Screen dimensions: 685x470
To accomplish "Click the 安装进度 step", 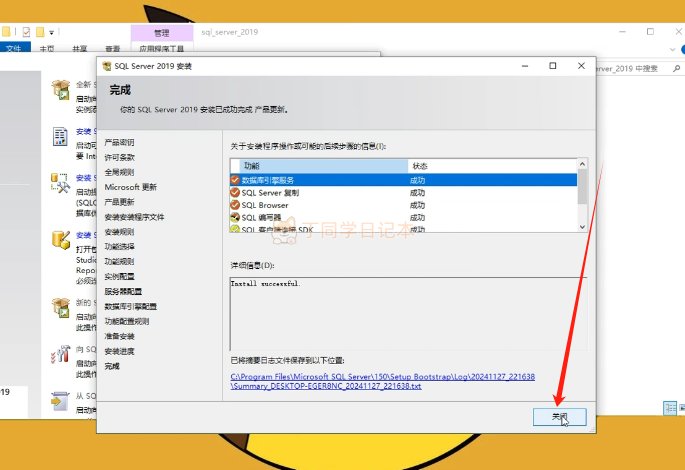I will tap(119, 351).
